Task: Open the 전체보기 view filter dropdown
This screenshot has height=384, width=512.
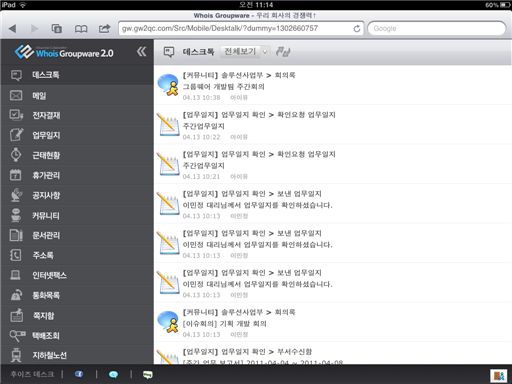Action: [246, 52]
